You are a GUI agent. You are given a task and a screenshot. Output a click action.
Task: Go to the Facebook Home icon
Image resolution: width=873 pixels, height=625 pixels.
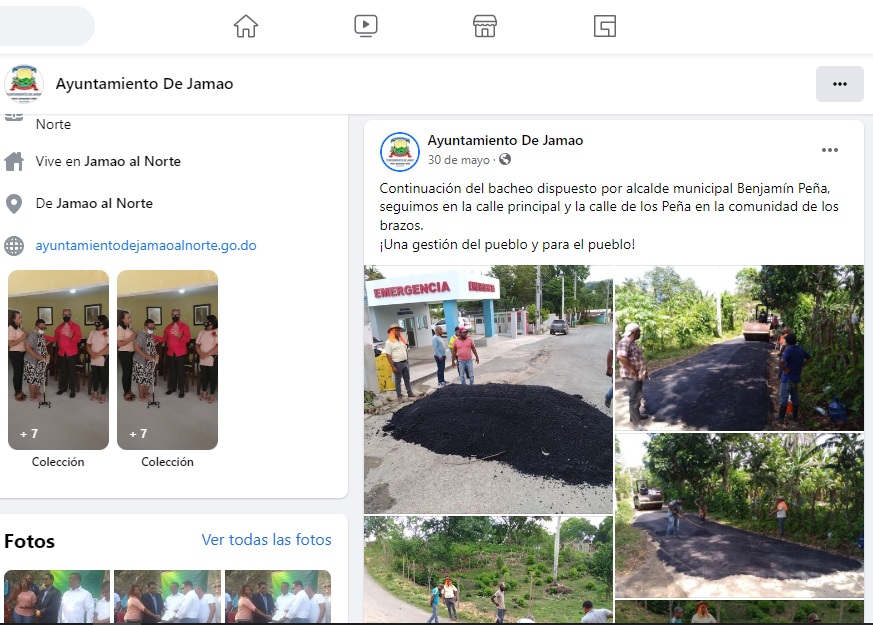246,26
